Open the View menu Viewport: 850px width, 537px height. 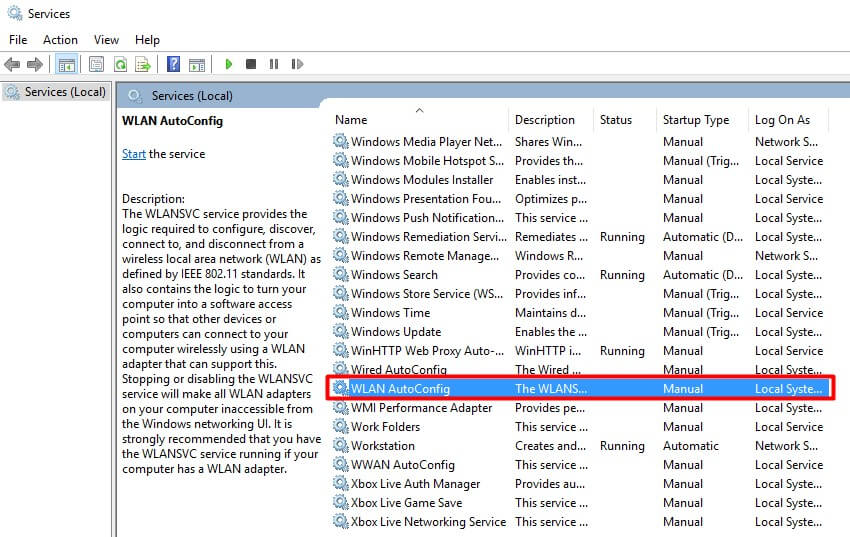(x=106, y=40)
